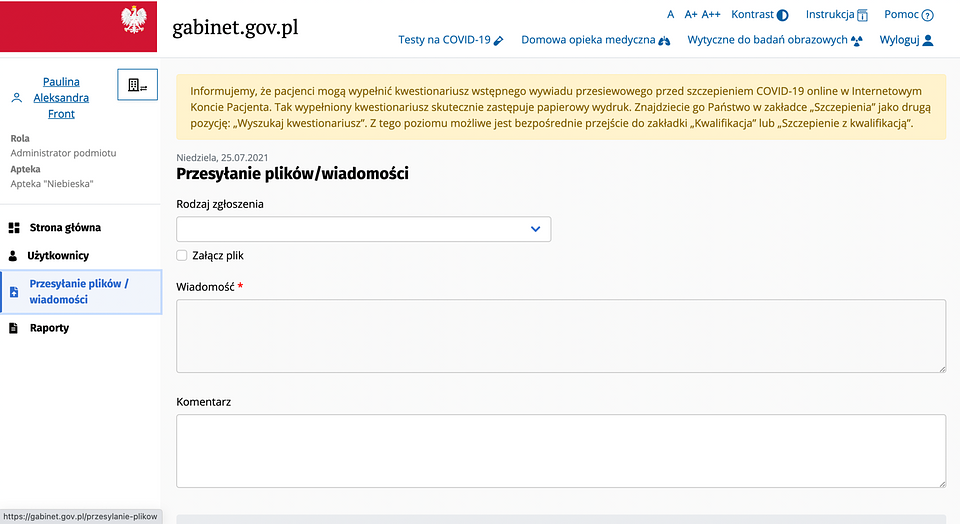
Task: Click the Komentarz field label
Action: (204, 402)
